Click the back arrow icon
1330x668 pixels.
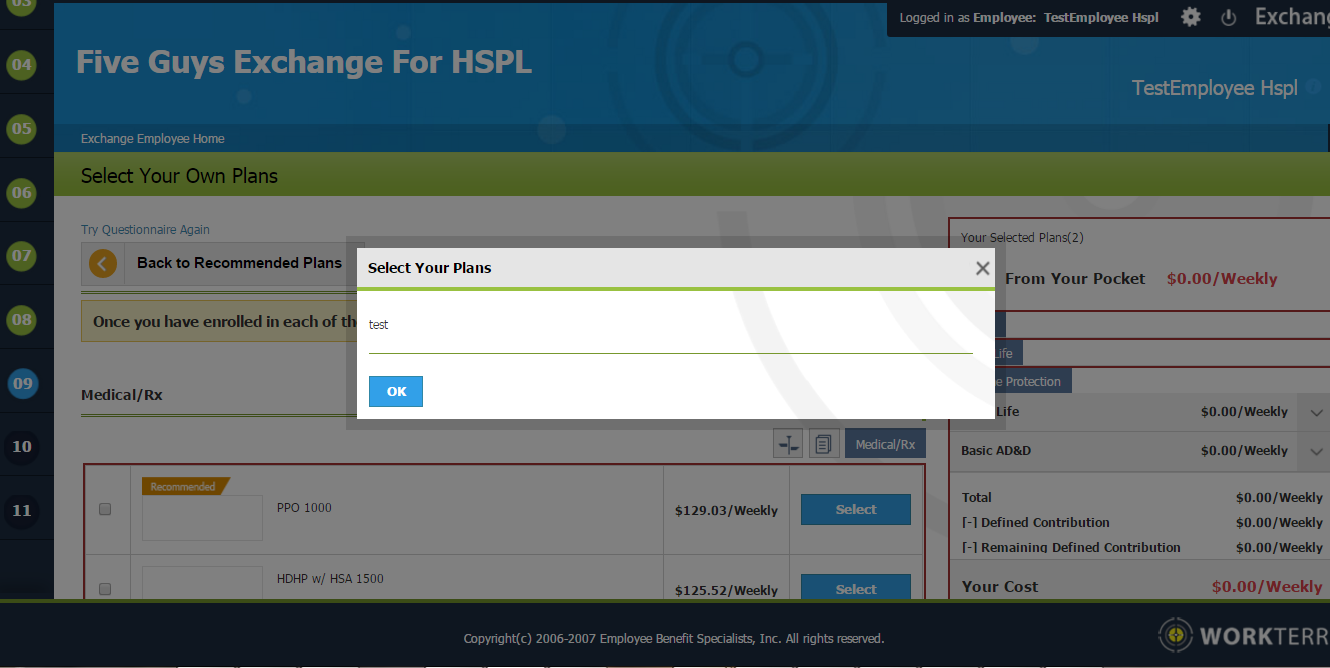coord(103,263)
